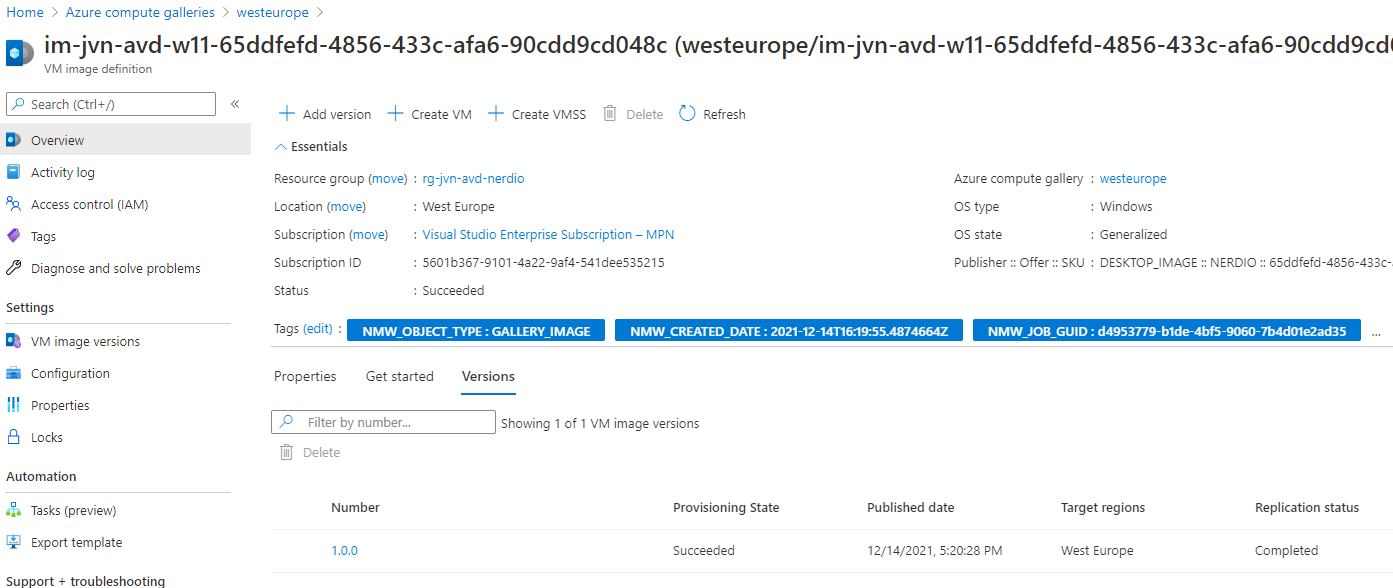Open image version 1.0.0
This screenshot has width=1393, height=588.
click(x=345, y=550)
